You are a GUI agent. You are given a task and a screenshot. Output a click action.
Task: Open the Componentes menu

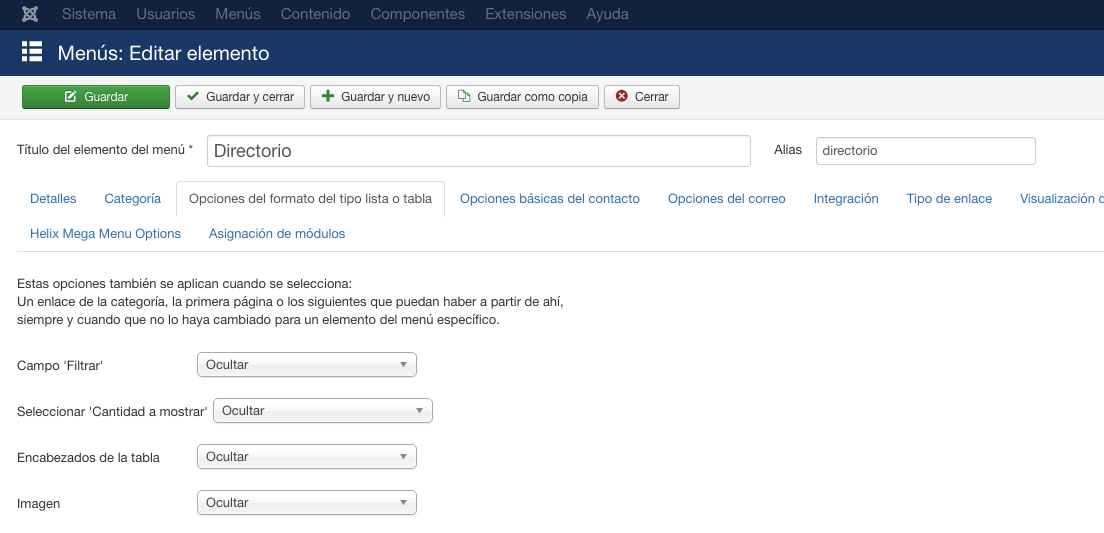pyautogui.click(x=417, y=14)
